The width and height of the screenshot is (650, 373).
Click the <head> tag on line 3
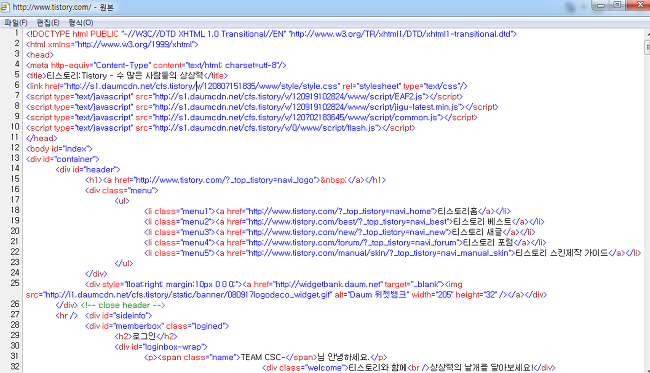[40, 55]
